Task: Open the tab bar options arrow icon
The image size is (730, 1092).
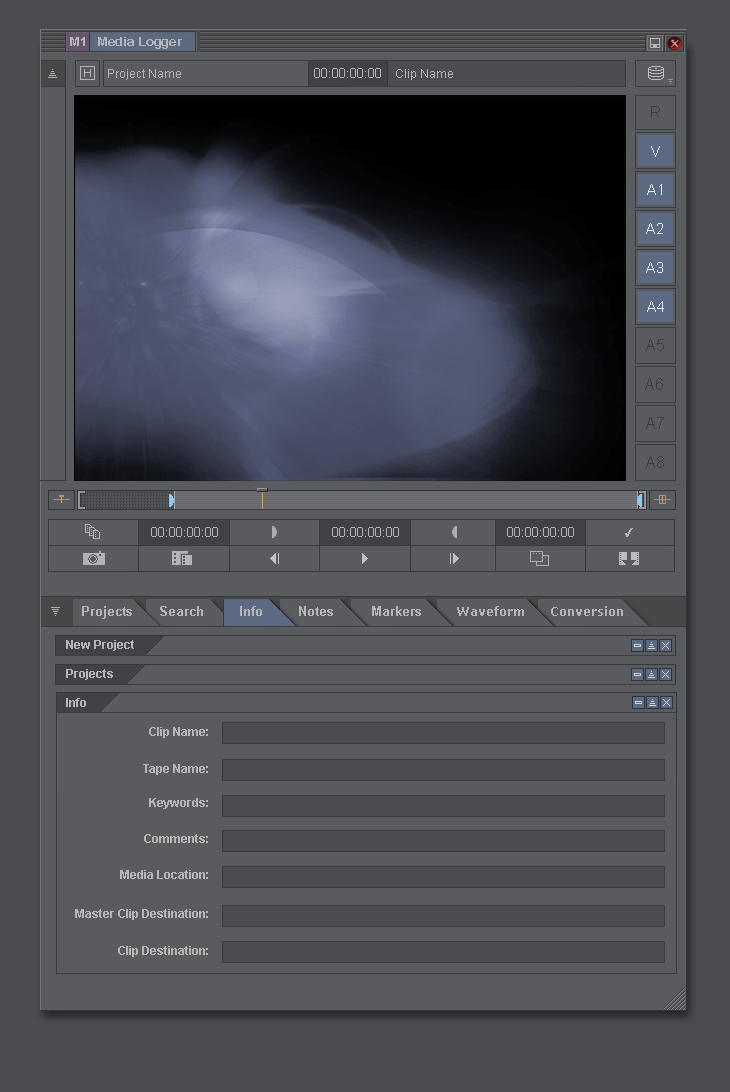Action: (55, 611)
